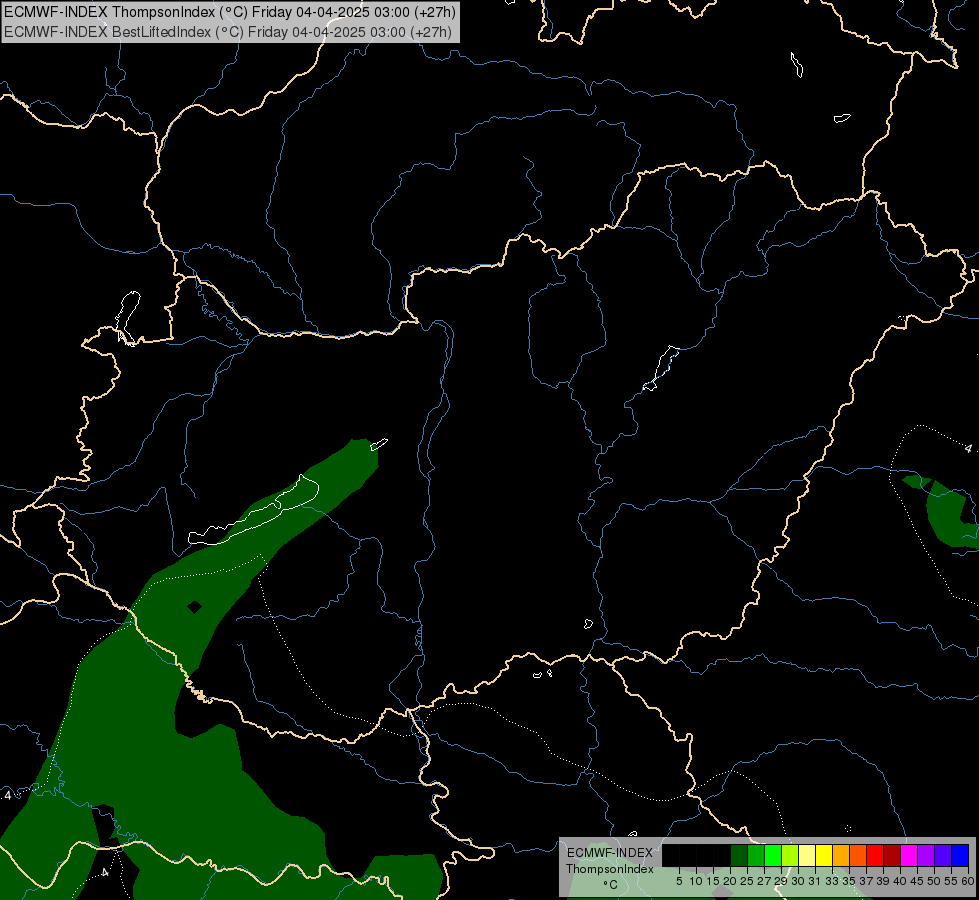The image size is (979, 900).
Task: Click the purple 45–50 legend swatch
Action: tap(926, 855)
